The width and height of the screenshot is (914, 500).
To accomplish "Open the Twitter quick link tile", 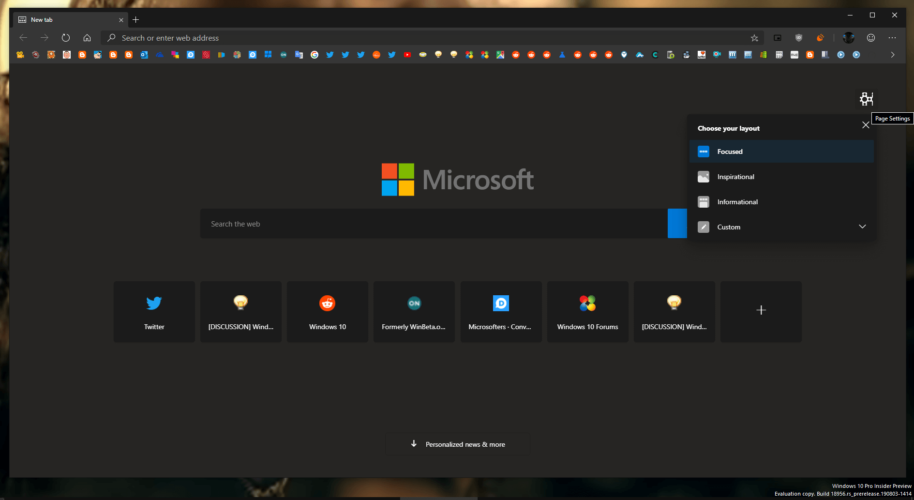I will tap(154, 311).
